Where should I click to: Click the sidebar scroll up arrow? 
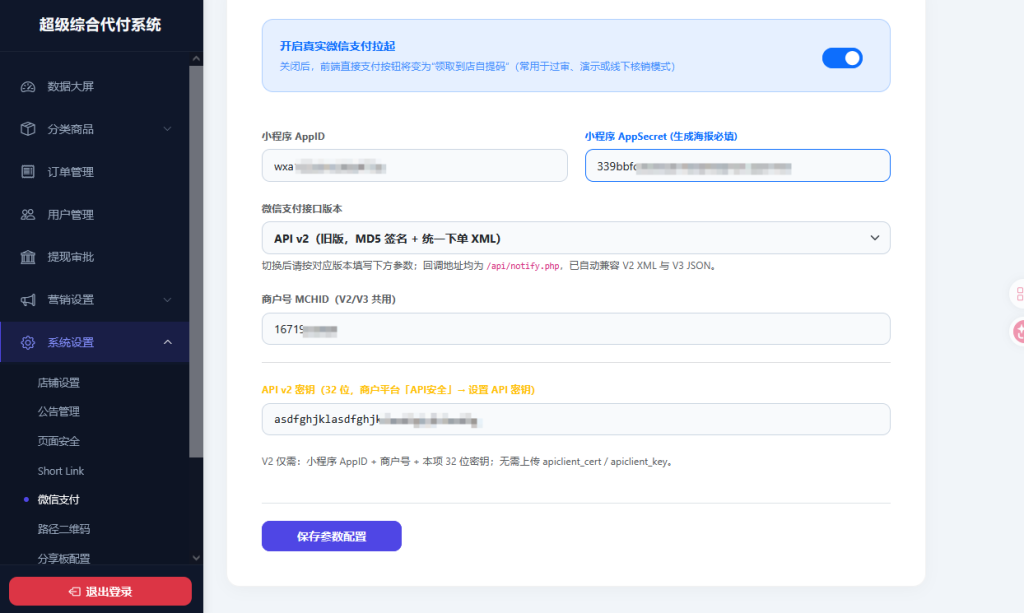pyautogui.click(x=196, y=59)
